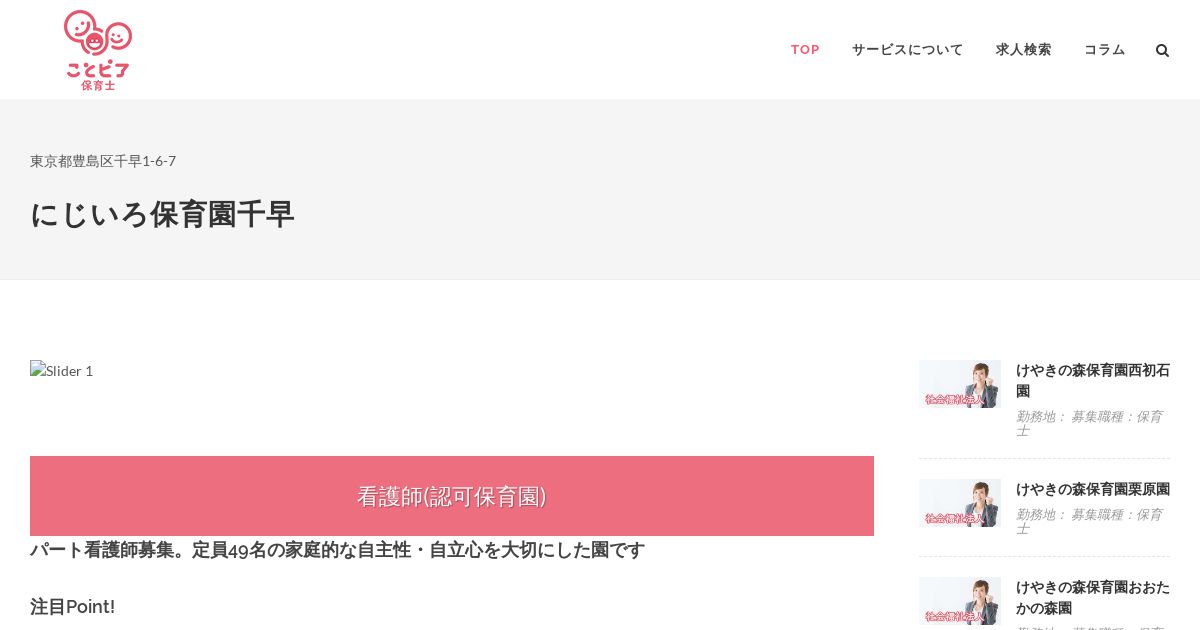Image resolution: width=1200 pixels, height=630 pixels.
Task: Click the 注目Point! heading
Action: tap(72, 607)
